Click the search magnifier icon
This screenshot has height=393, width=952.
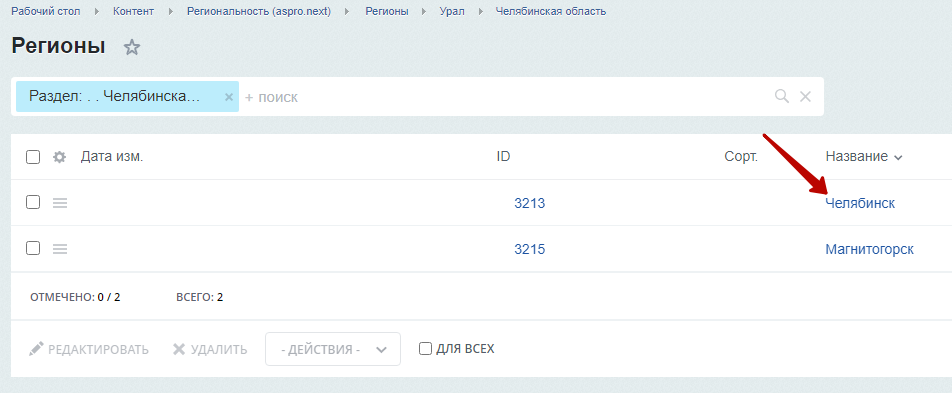(x=781, y=96)
